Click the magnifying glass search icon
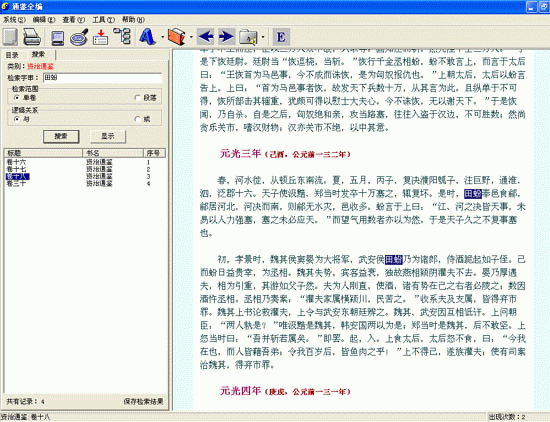Screen dimensions: 550x422 tap(79, 37)
